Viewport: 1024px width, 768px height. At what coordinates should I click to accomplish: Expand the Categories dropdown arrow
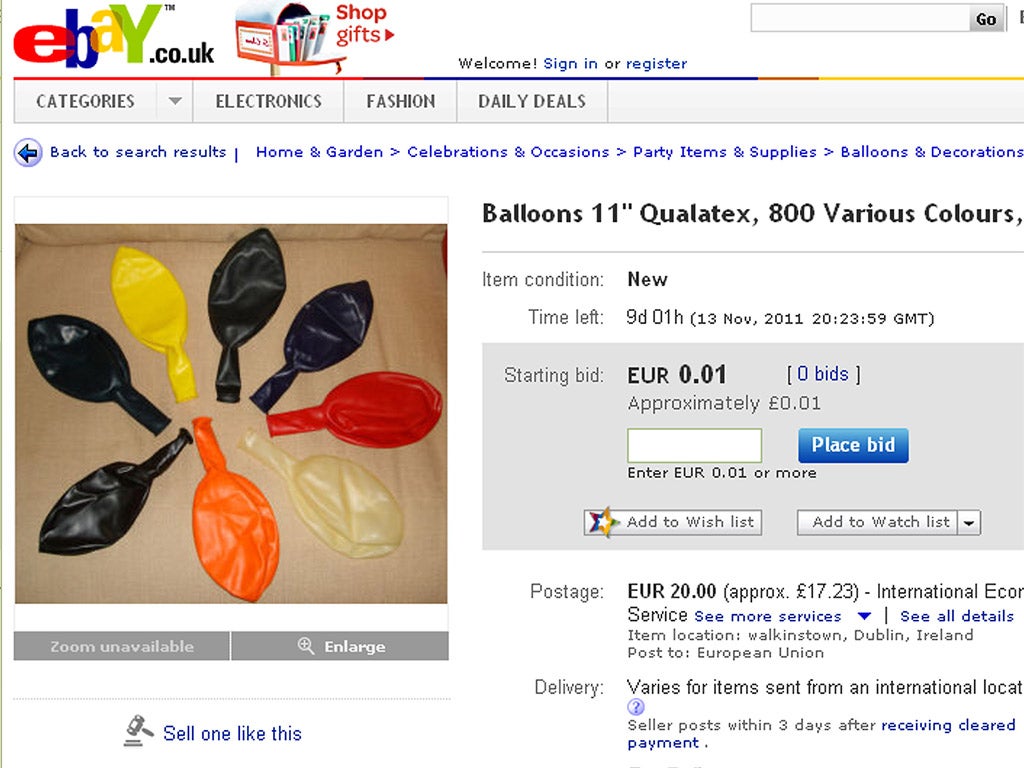(x=175, y=101)
